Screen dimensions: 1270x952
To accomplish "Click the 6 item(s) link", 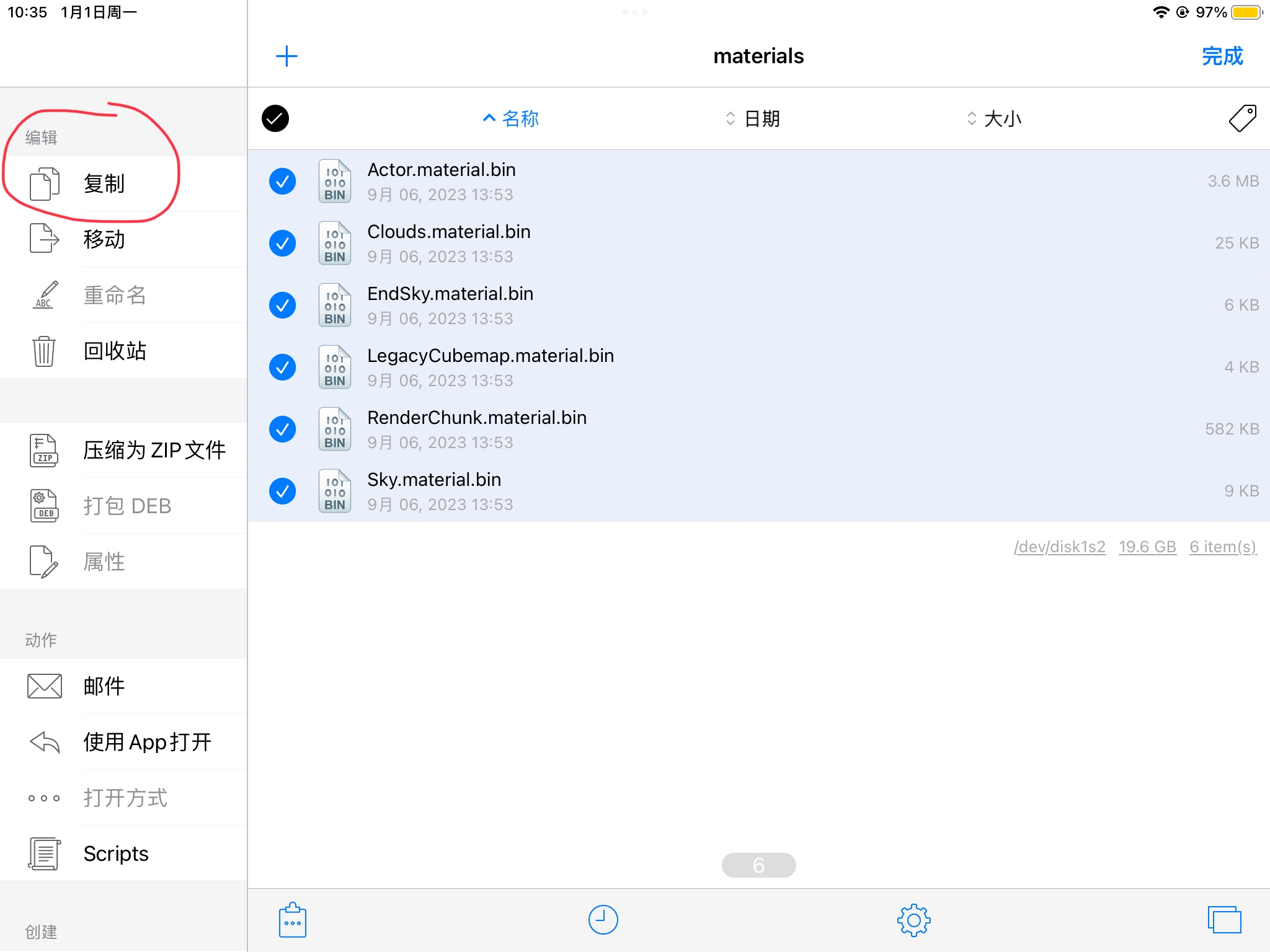I will click(x=1223, y=547).
